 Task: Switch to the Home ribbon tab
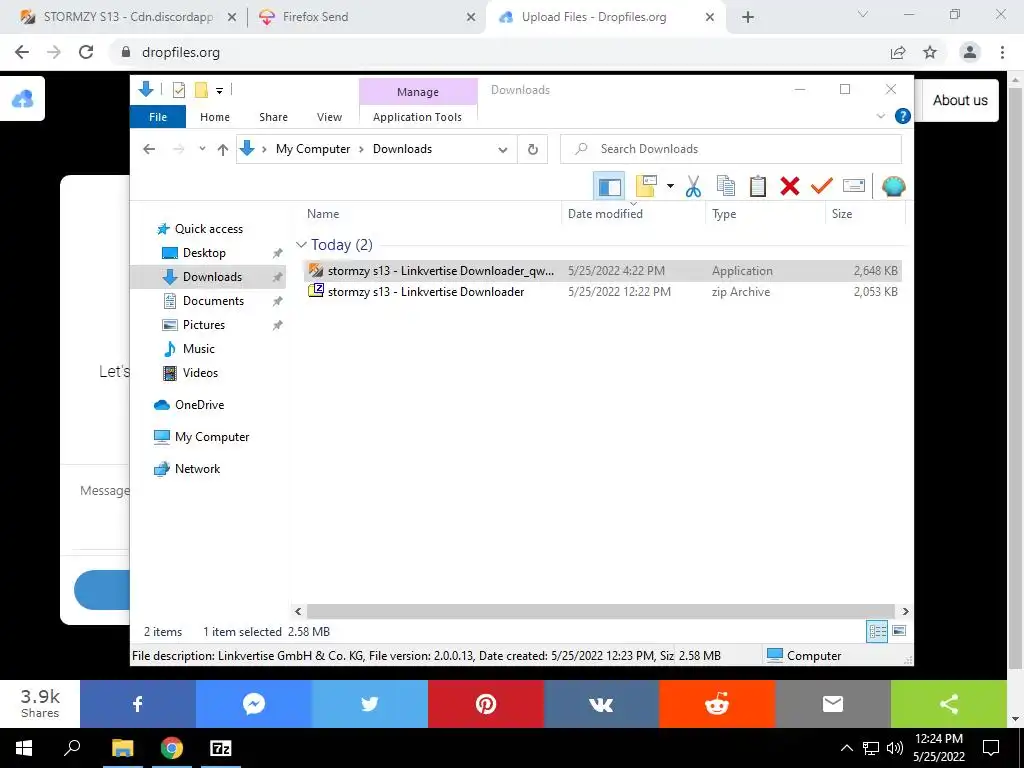pyautogui.click(x=215, y=117)
